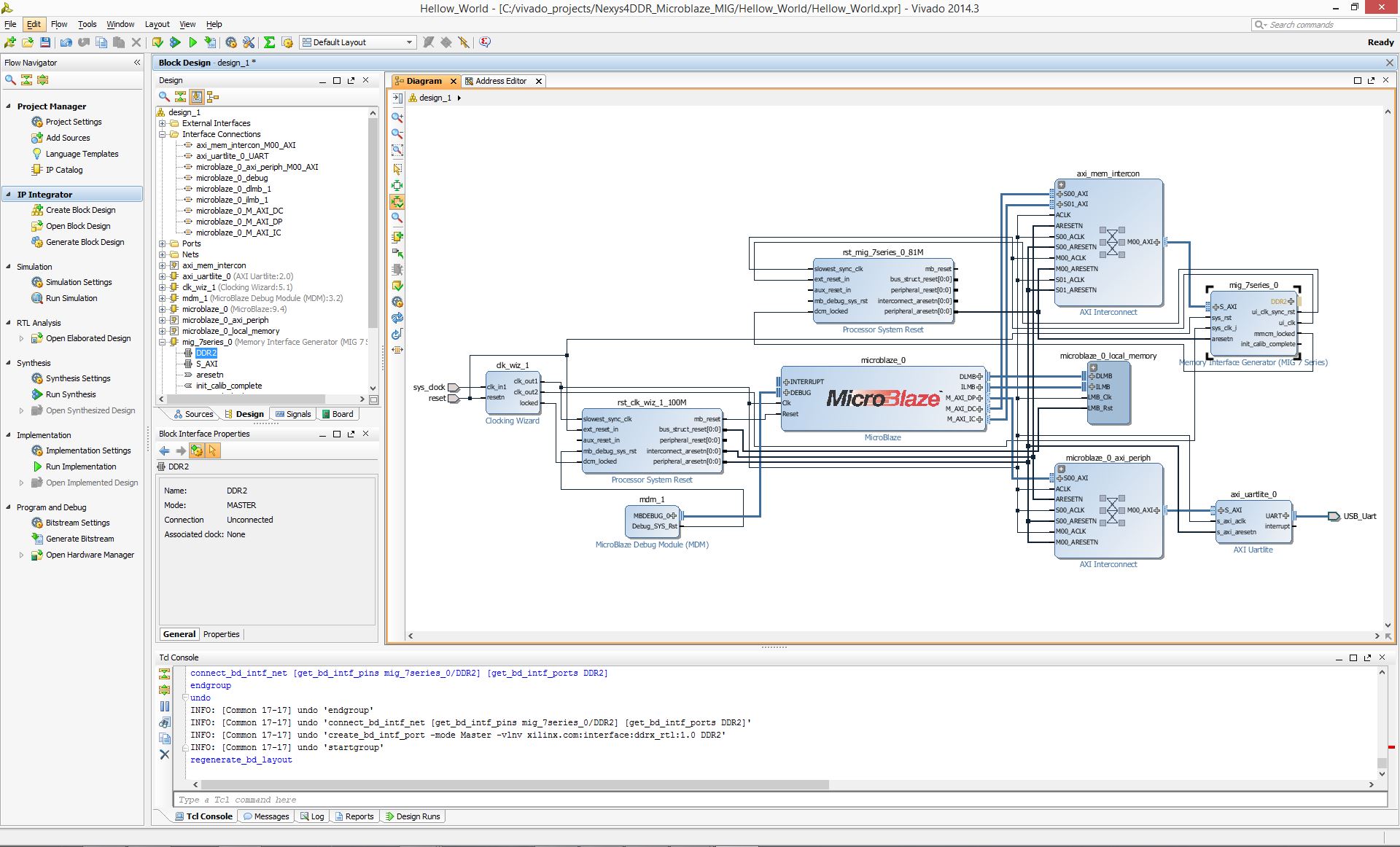
Task: Click the Regenerate Layout arrows icon
Action: click(x=397, y=319)
